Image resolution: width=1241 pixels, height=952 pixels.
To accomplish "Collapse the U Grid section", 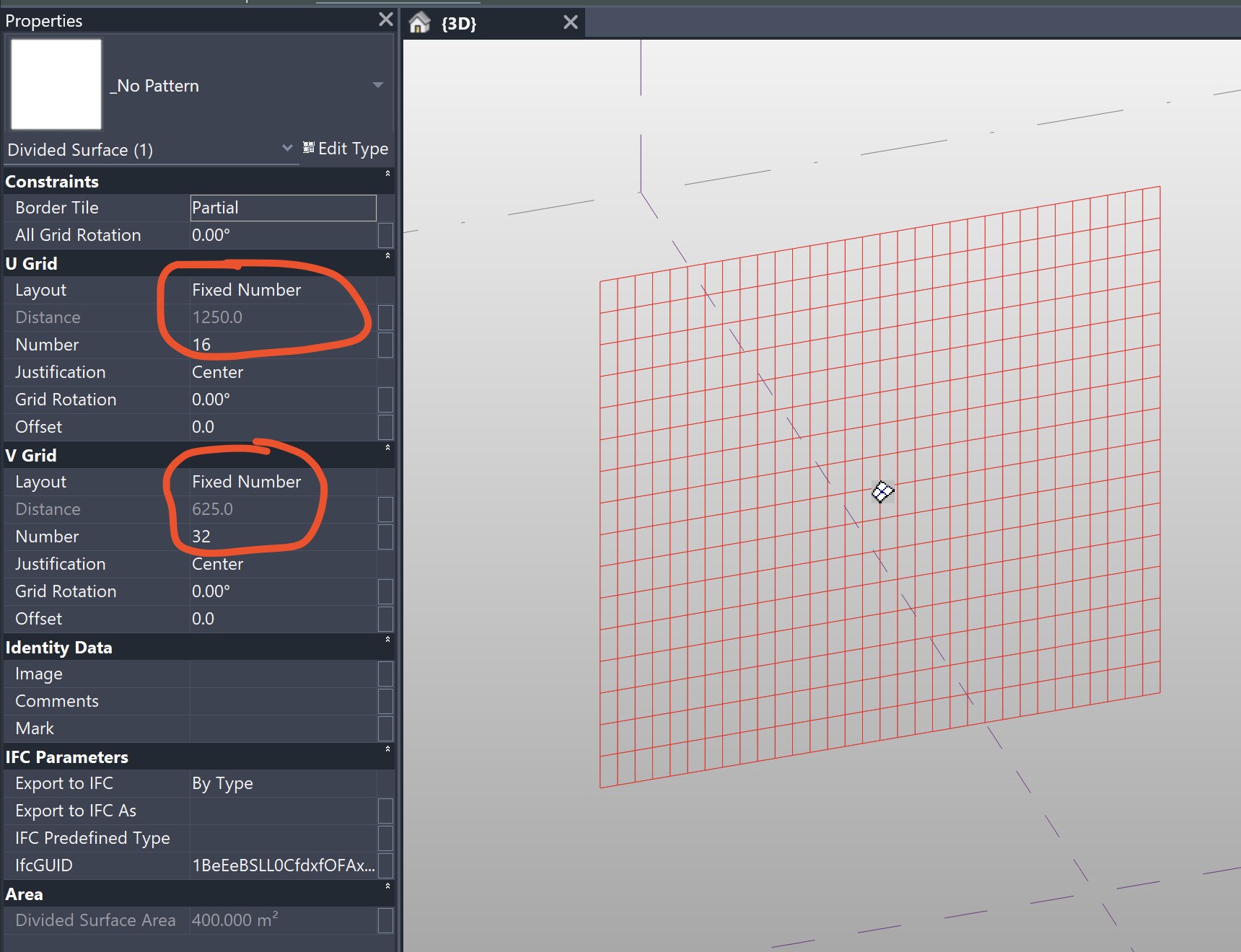I will [x=387, y=256].
